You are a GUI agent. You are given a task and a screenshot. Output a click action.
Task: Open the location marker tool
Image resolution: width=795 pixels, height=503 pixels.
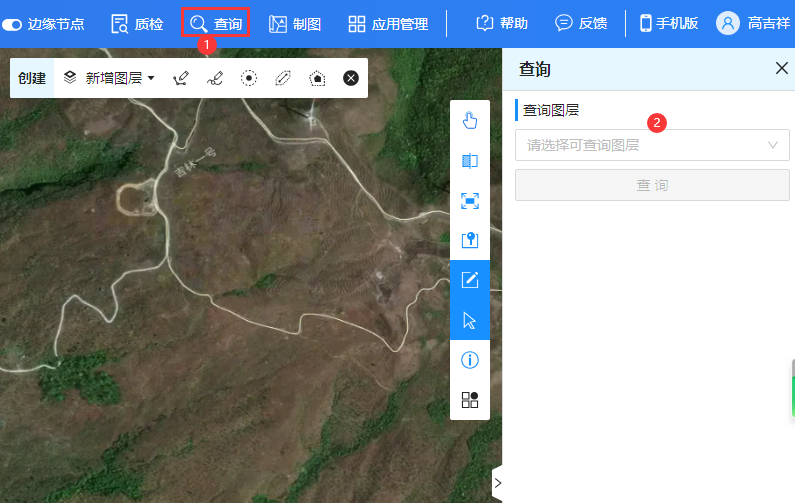470,240
